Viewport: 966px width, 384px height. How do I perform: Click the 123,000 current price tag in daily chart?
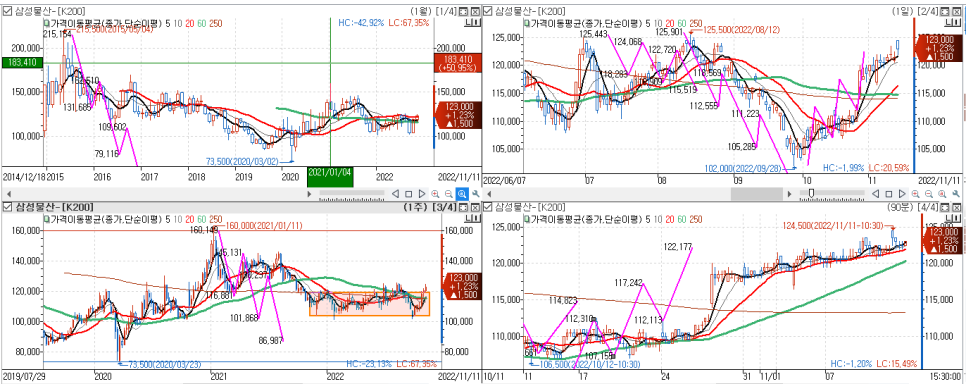coord(939,47)
